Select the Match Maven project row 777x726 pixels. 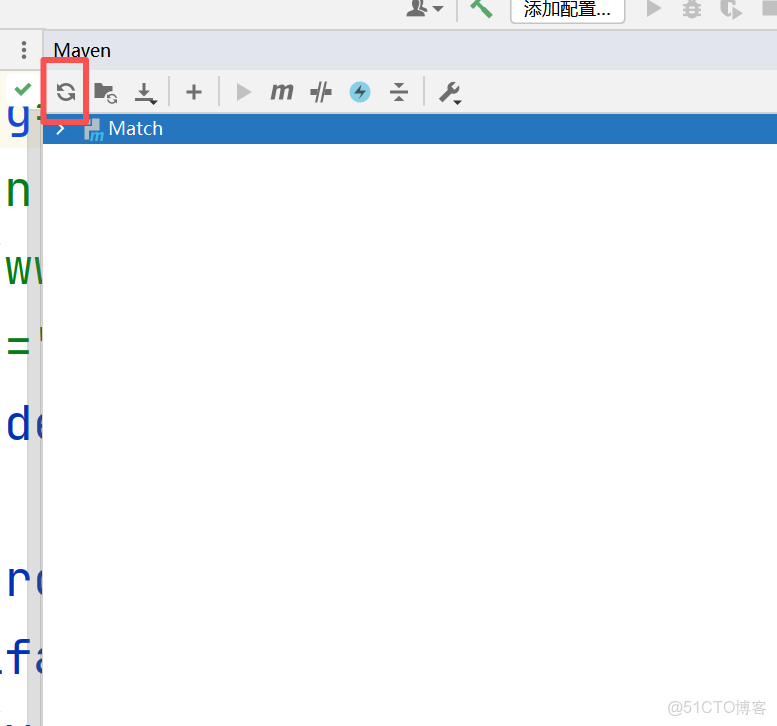click(410, 129)
